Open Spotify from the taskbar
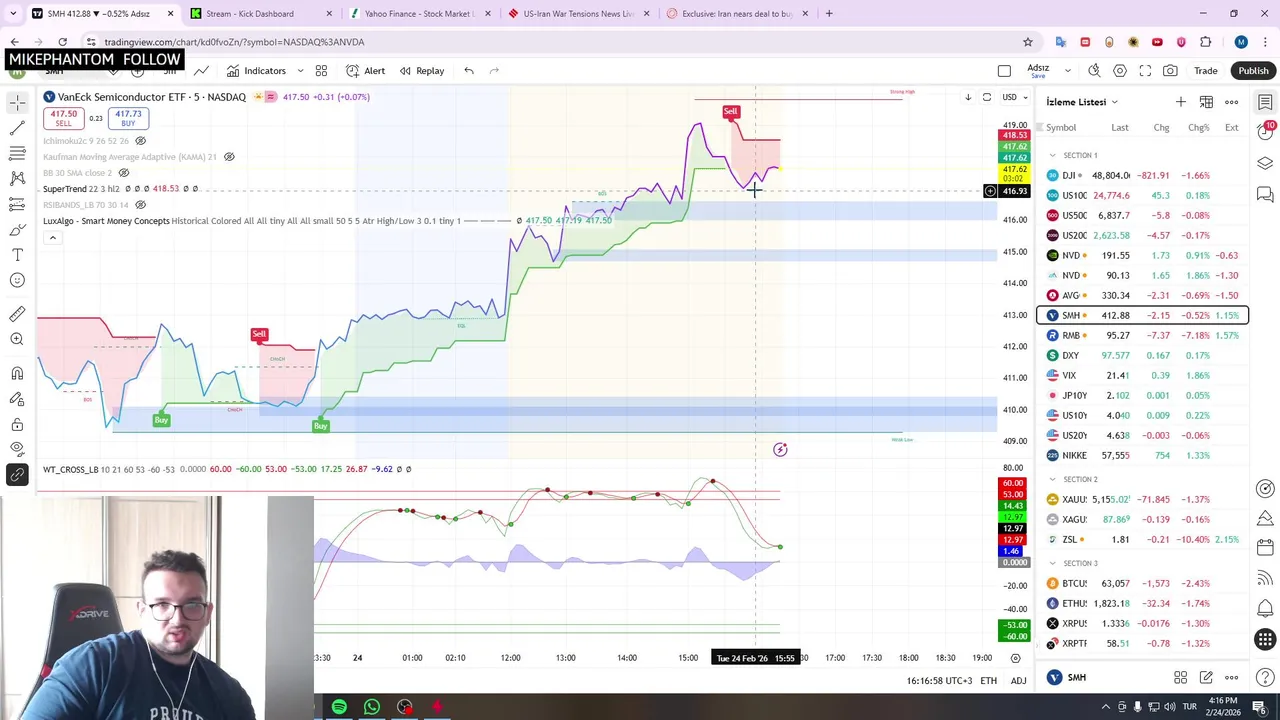The image size is (1280, 720). click(339, 707)
